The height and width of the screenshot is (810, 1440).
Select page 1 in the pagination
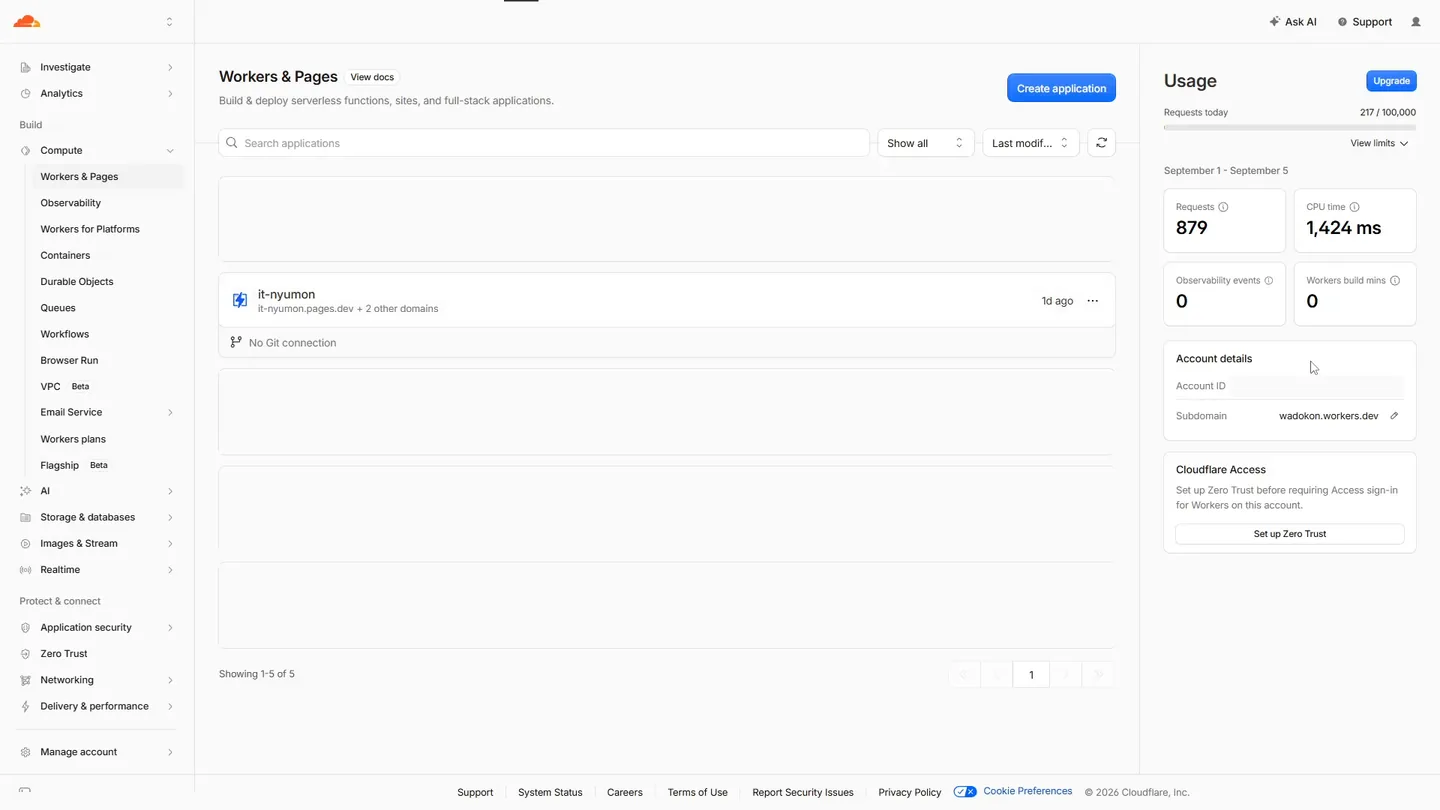pos(1031,675)
